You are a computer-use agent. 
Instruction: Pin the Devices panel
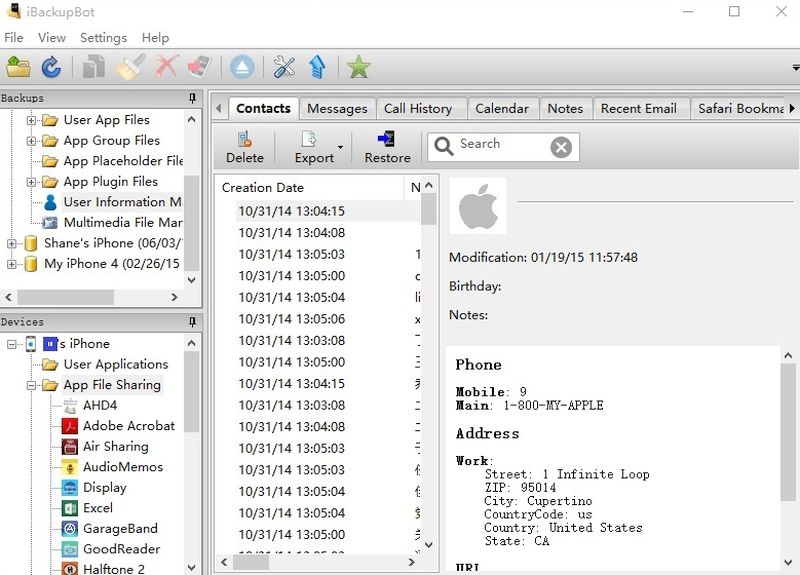[192, 321]
